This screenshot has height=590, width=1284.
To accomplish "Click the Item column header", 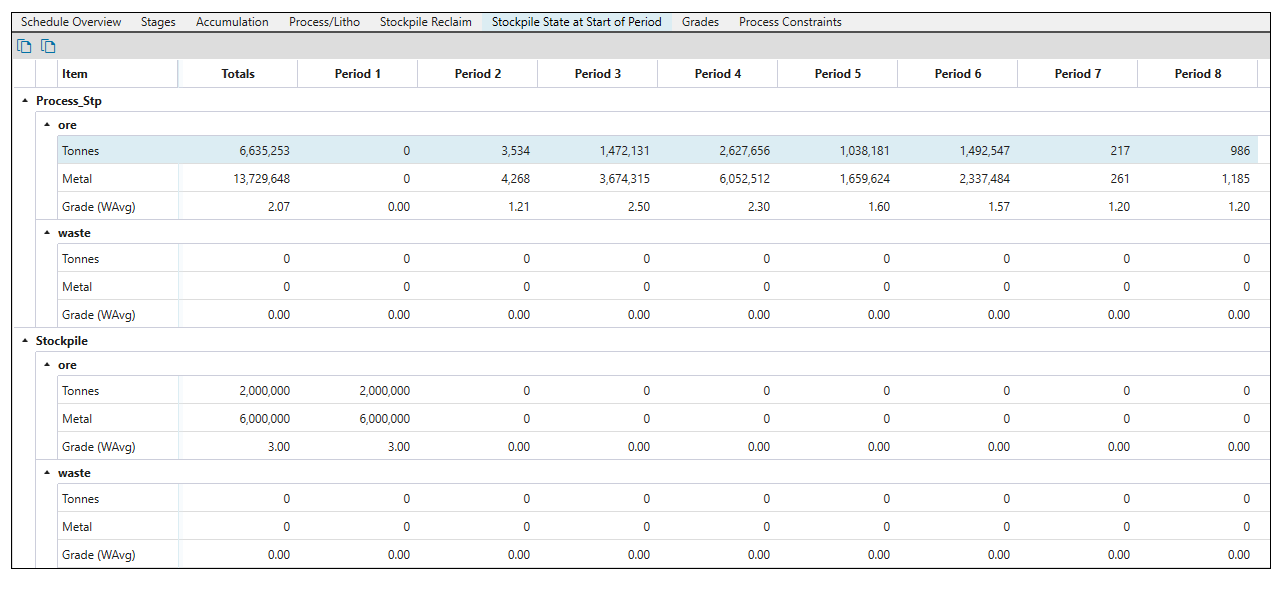I will click(75, 74).
